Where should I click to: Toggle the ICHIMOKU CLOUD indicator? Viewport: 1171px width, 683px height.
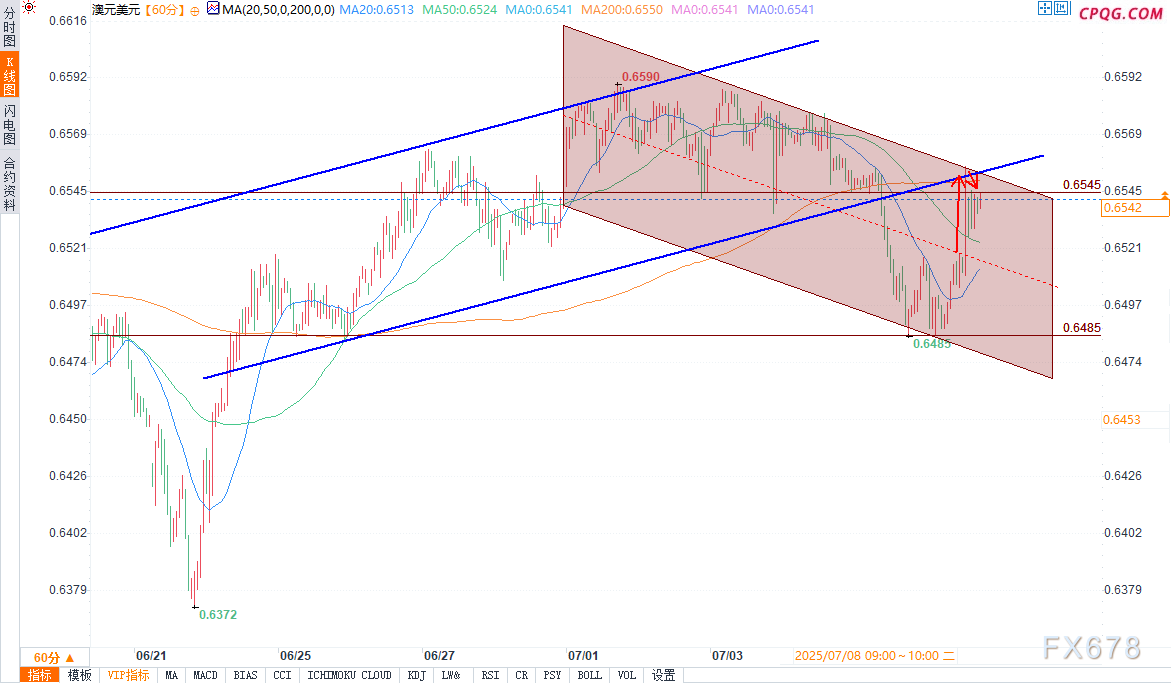(348, 675)
